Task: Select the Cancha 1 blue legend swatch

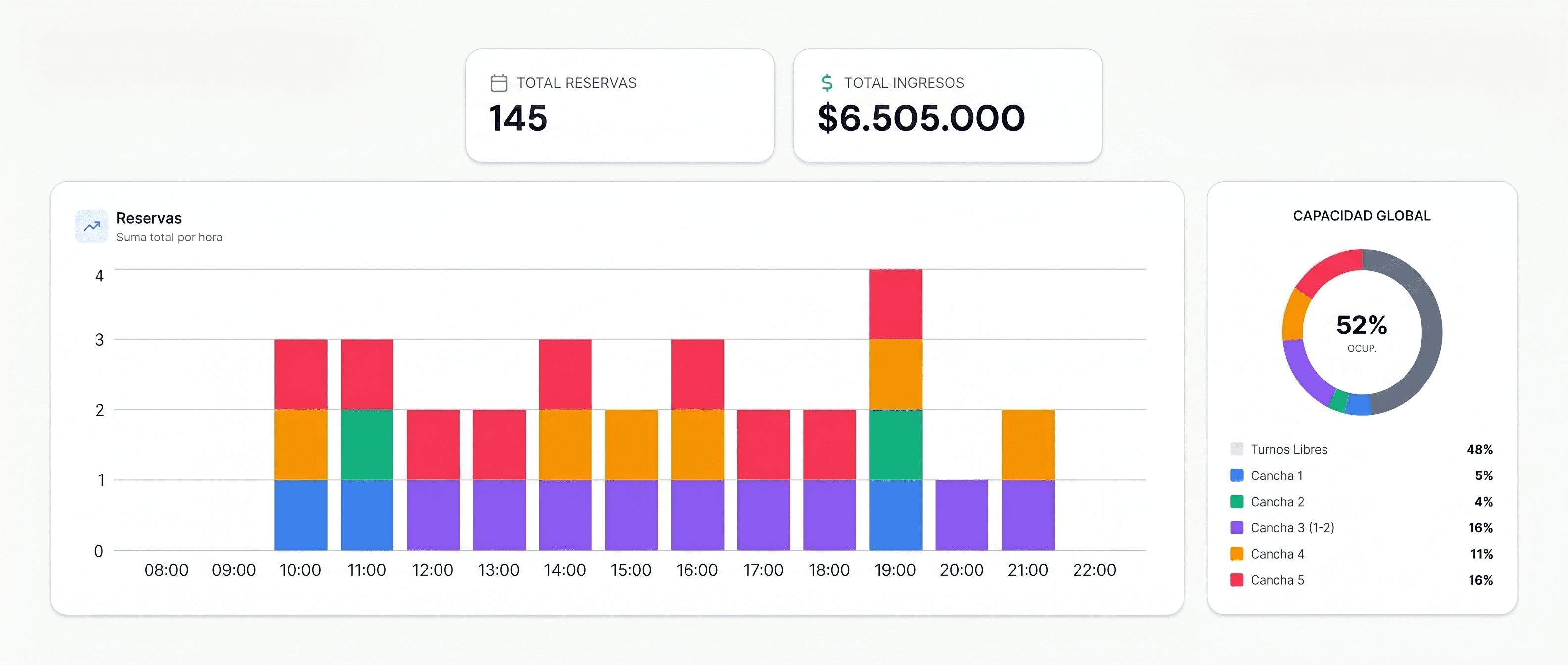Action: click(1237, 475)
